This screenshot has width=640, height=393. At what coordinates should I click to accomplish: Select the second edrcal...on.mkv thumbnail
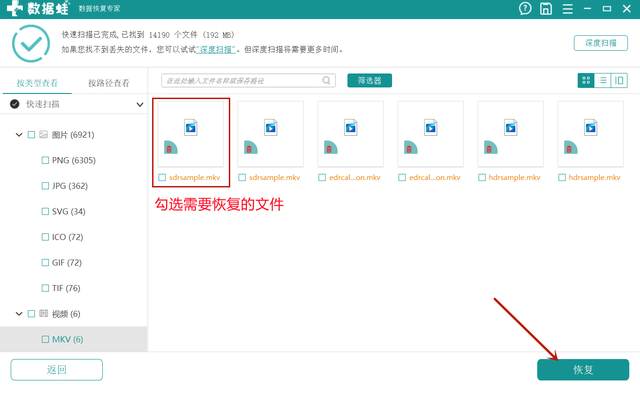click(x=431, y=134)
